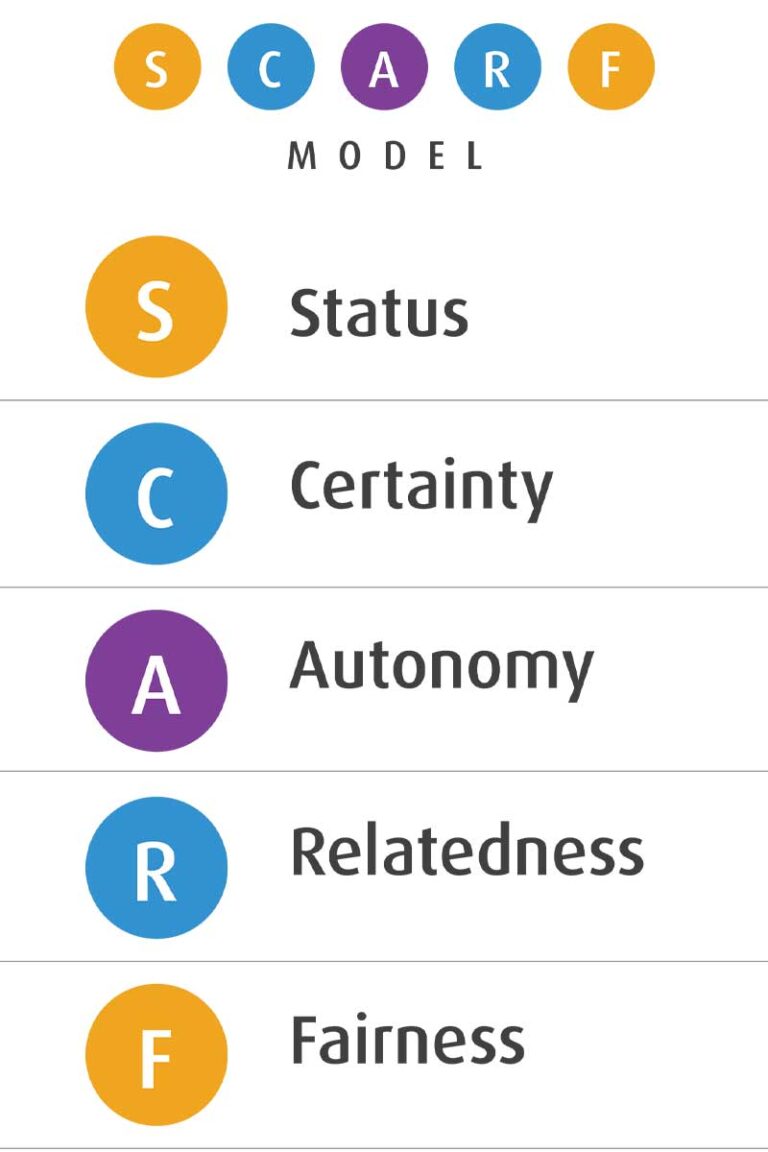Click the small orange F circle in header

[611, 67]
